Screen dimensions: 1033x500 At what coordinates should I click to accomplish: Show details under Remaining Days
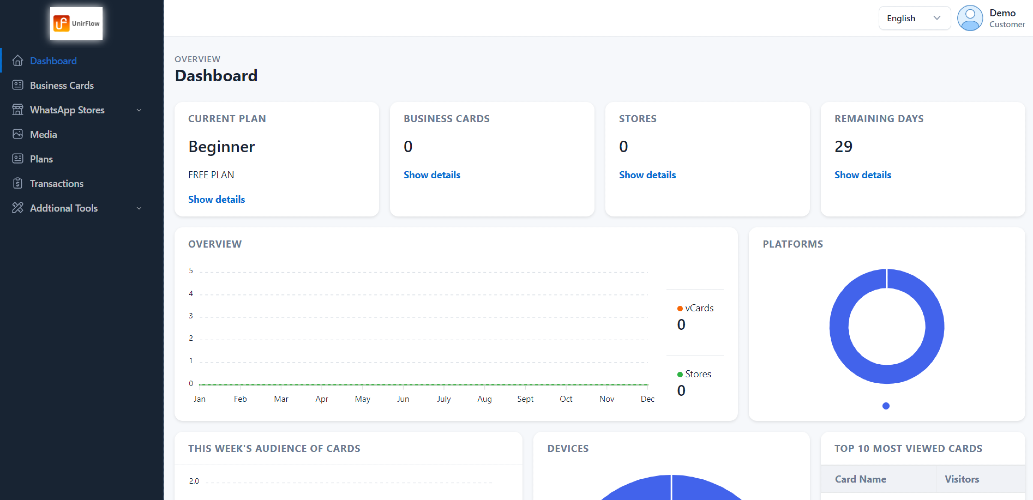[863, 175]
